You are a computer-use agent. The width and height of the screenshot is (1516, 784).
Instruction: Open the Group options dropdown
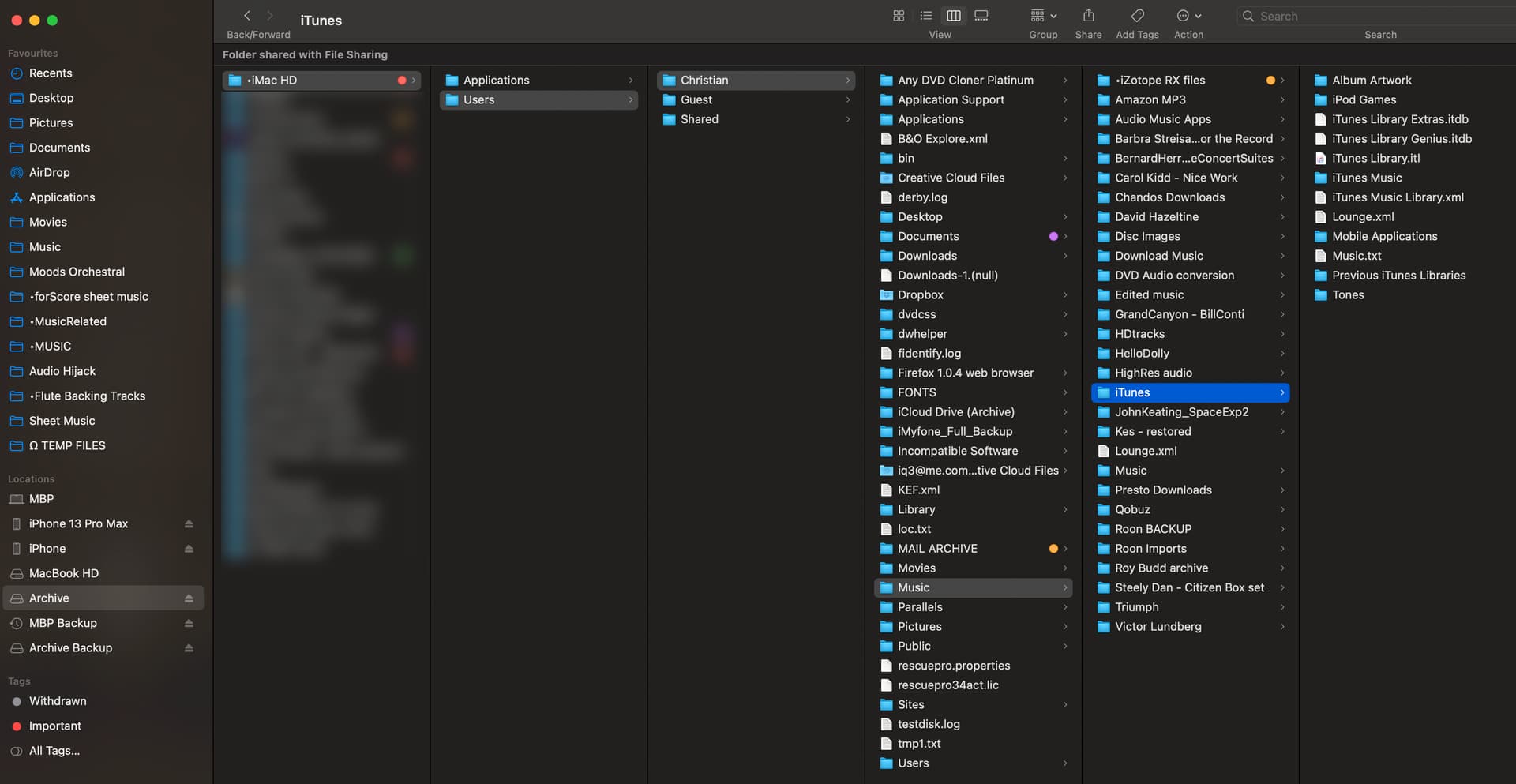(x=1043, y=16)
